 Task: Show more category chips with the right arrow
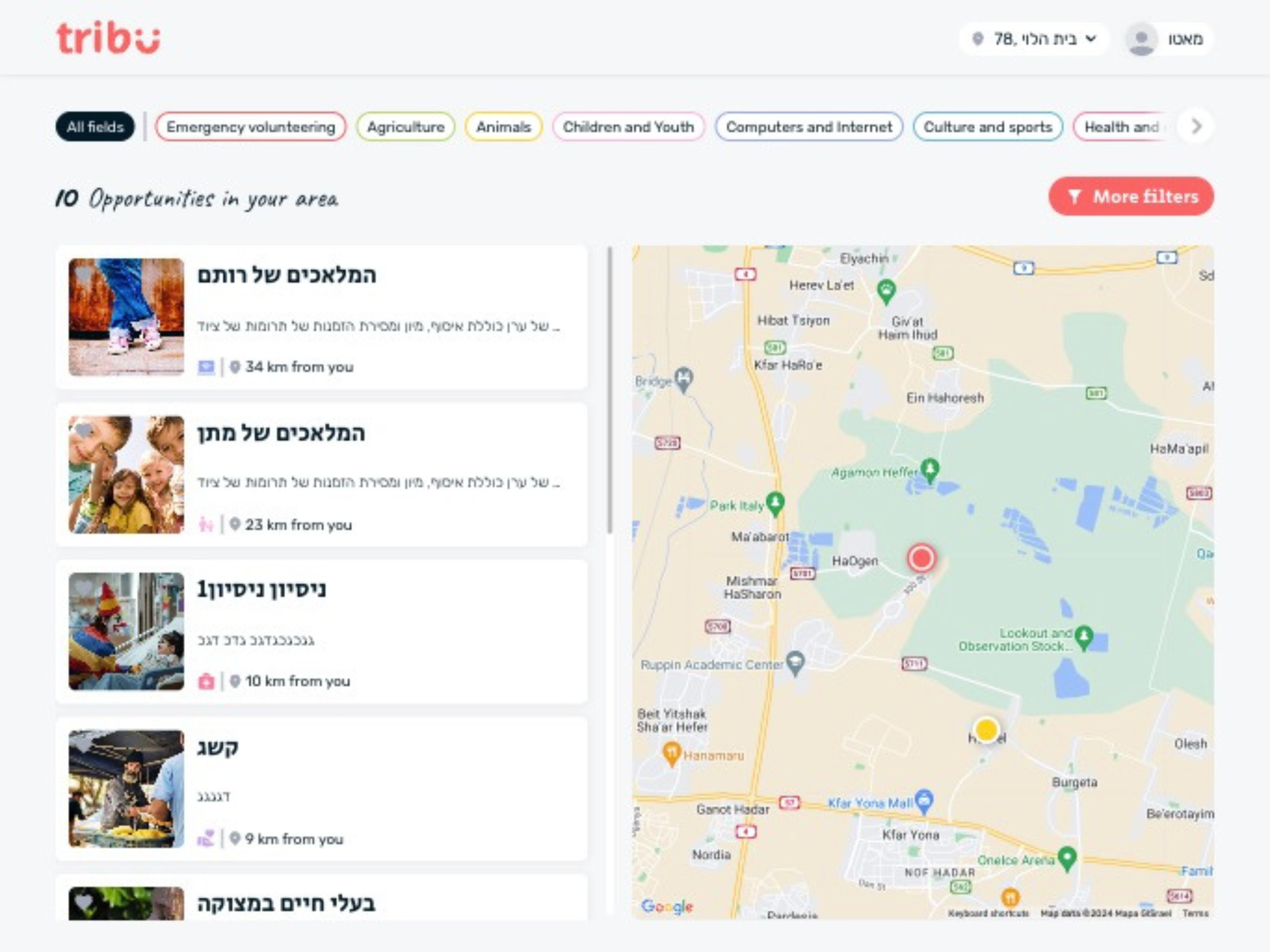[1196, 126]
